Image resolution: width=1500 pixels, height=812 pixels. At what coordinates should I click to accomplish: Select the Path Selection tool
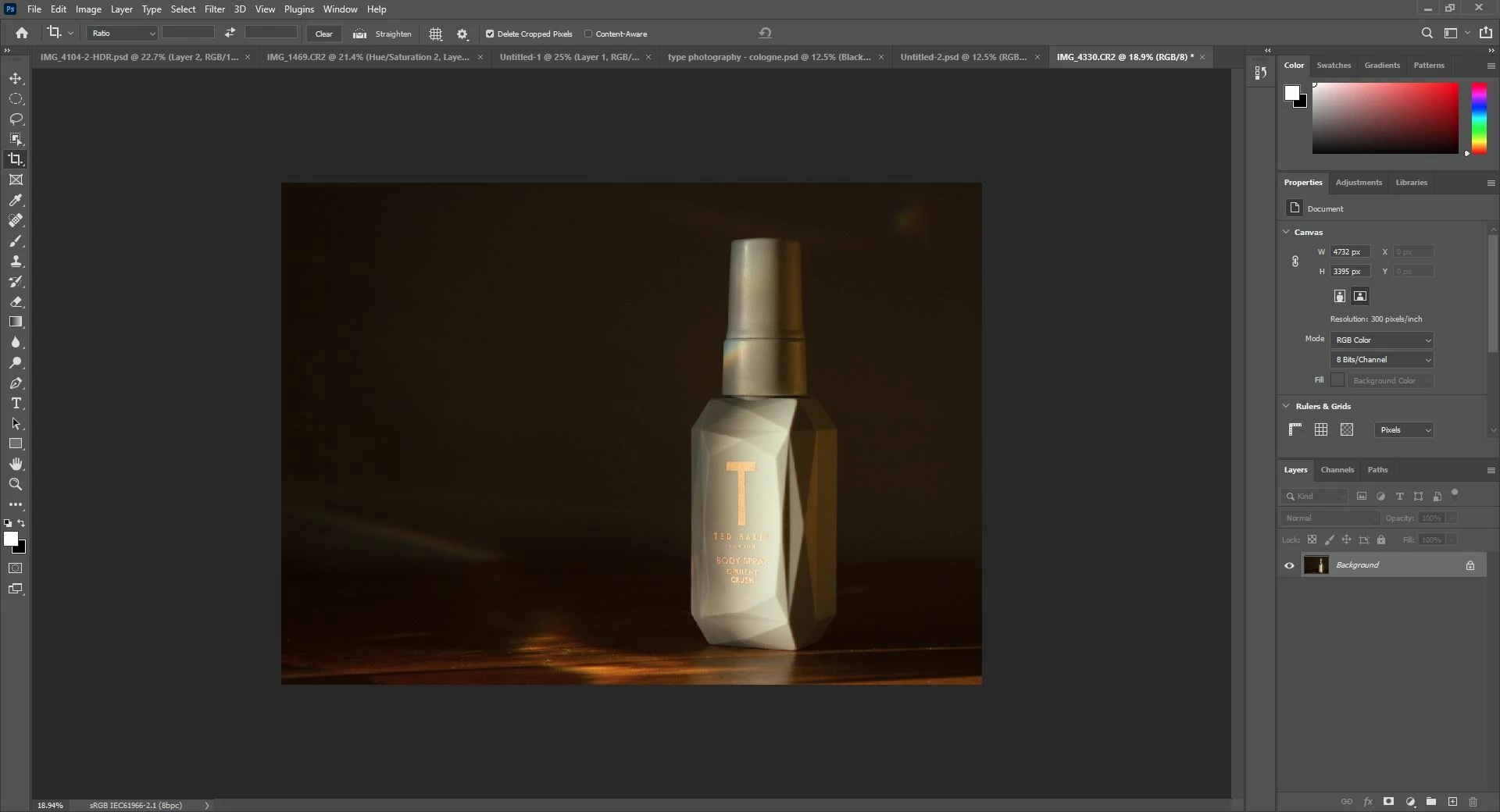[16, 424]
